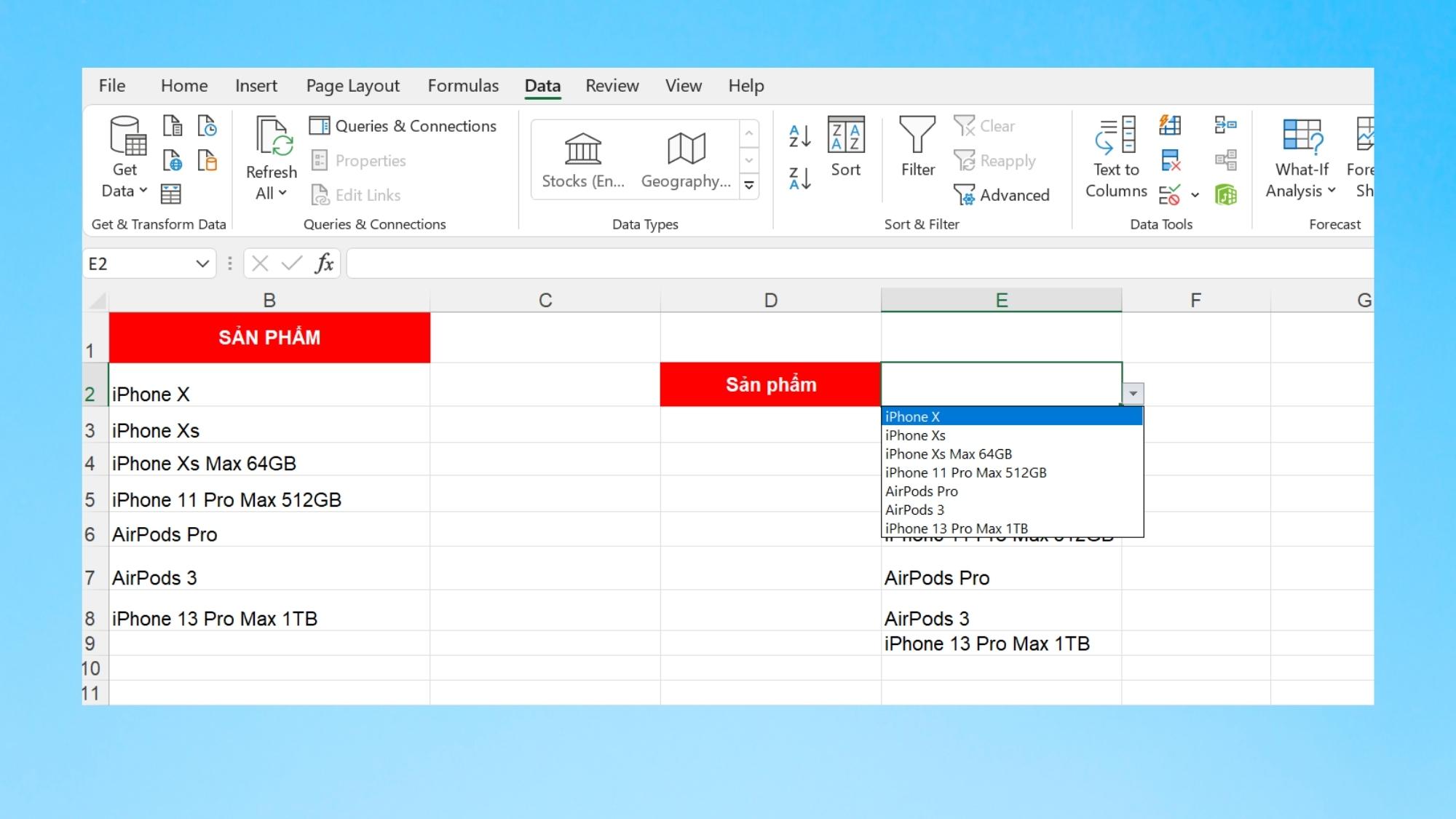The image size is (1456, 819).
Task: Click the Sort Z to A icon
Action: pos(799,178)
